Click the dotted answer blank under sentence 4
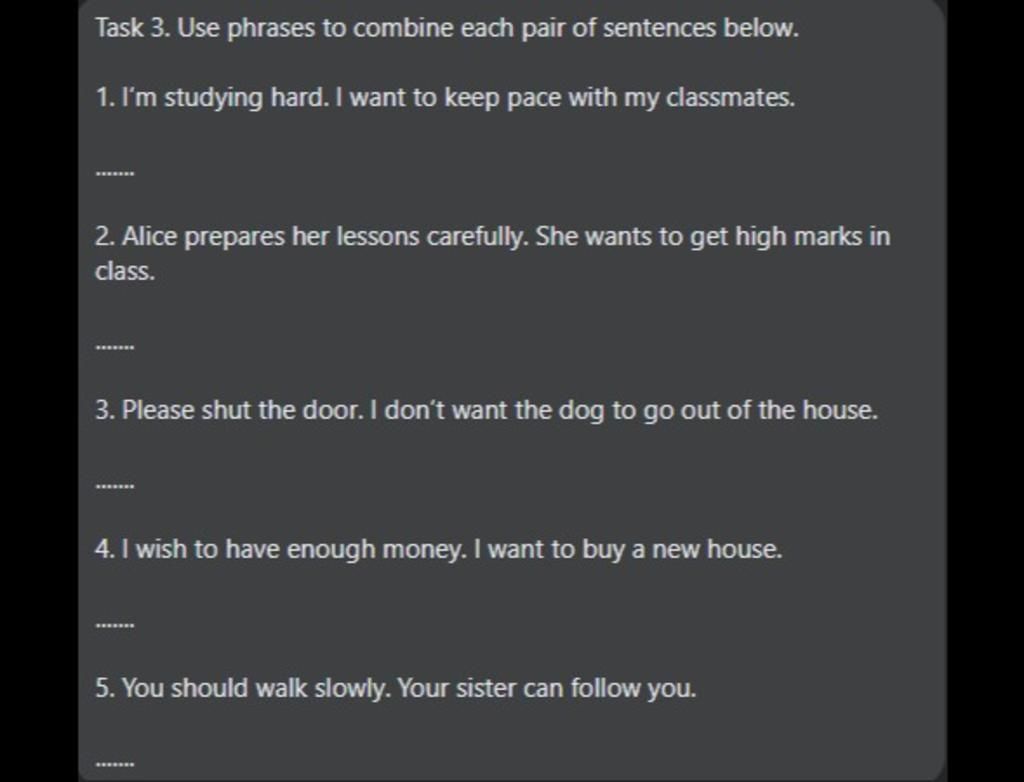The height and width of the screenshot is (782, 1024). (115, 625)
